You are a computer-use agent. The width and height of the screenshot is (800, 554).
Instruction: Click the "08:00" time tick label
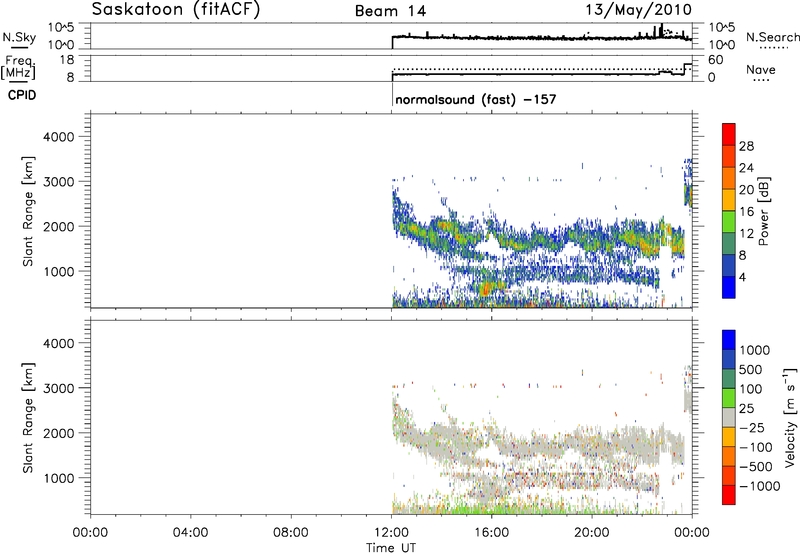pos(291,533)
